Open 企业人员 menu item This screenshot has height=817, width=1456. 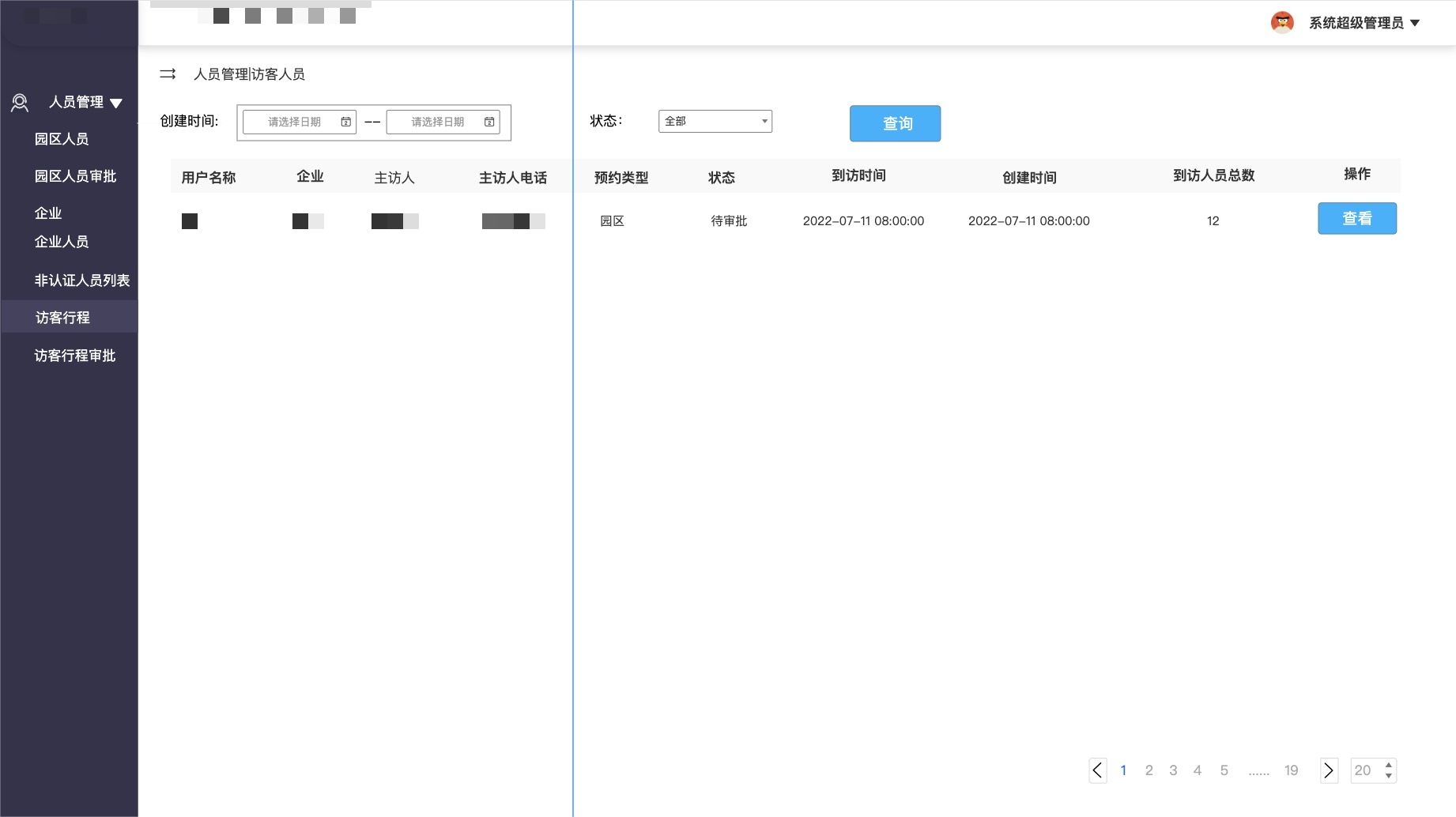pyautogui.click(x=62, y=242)
